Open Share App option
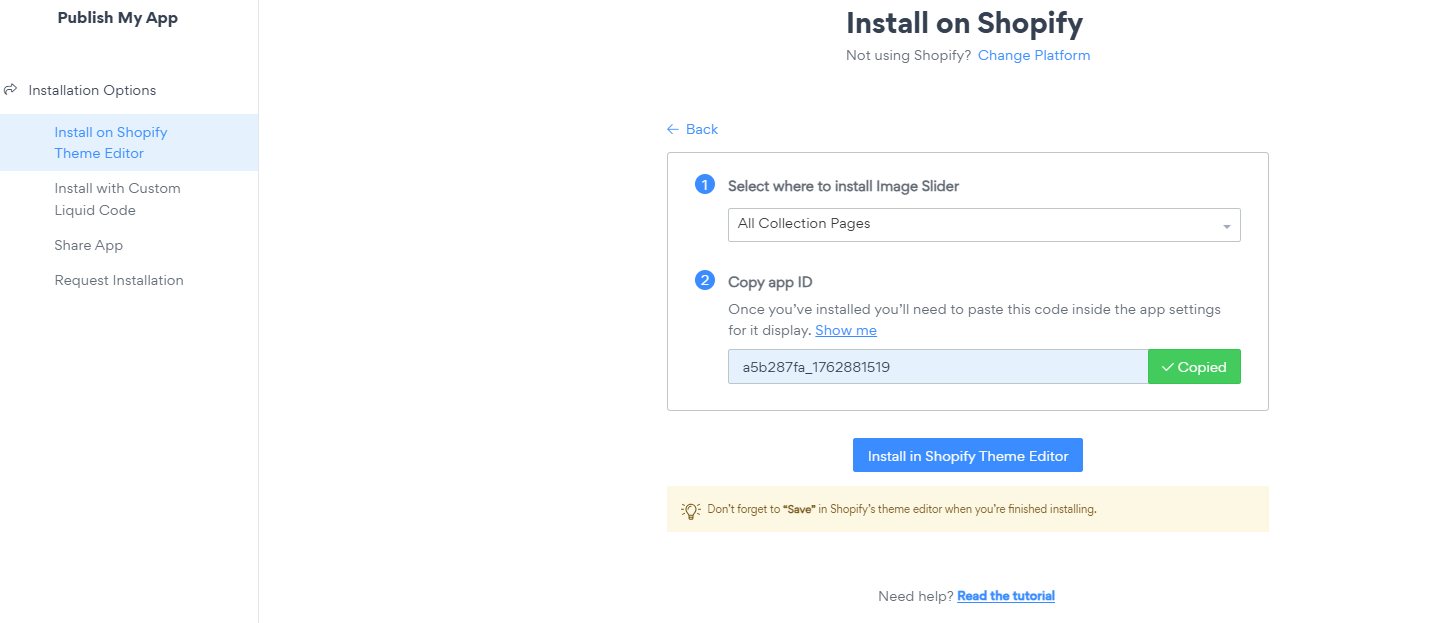Viewport: 1452px width, 623px height. point(88,245)
